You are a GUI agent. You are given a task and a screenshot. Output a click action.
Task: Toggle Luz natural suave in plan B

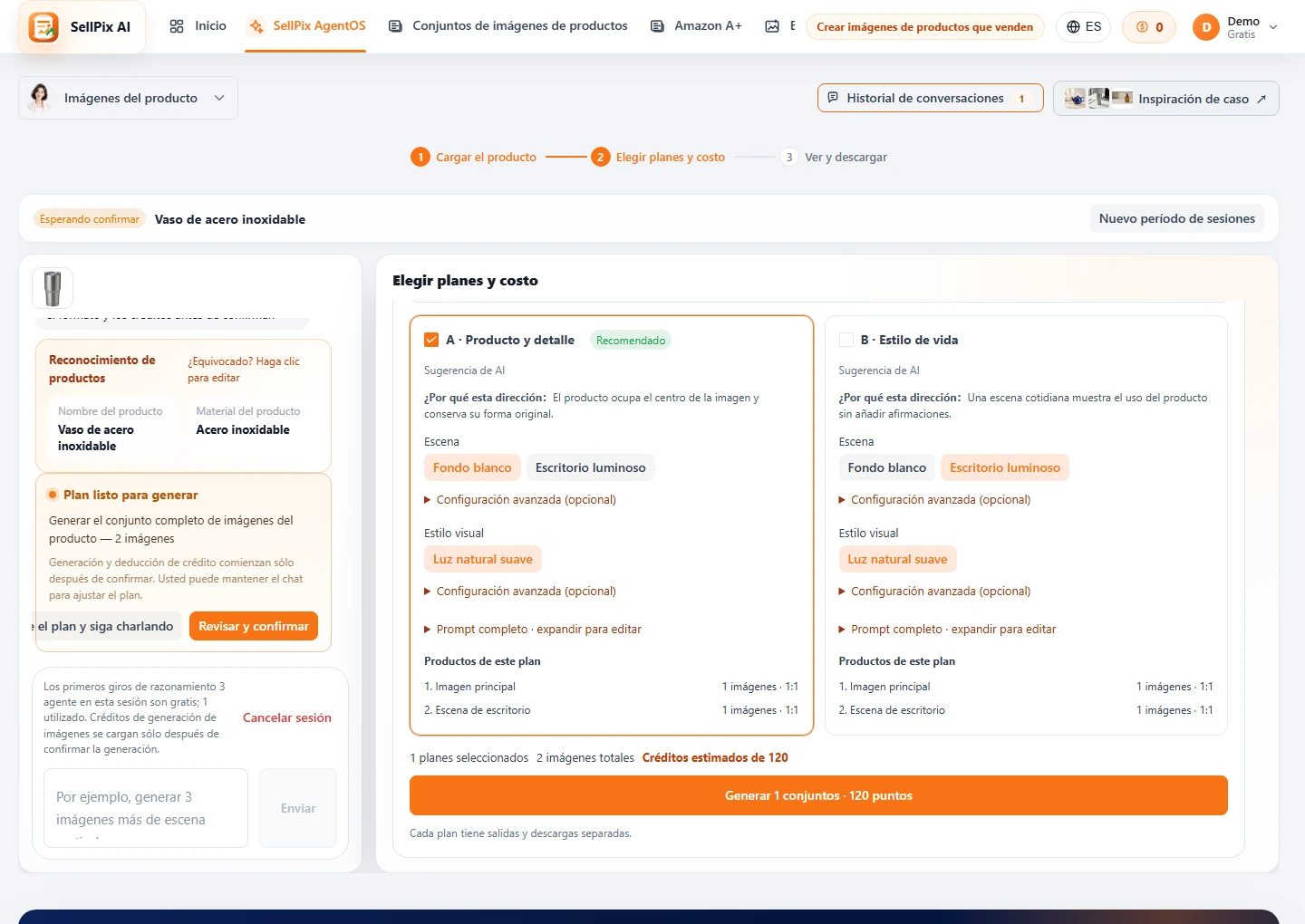tap(897, 559)
